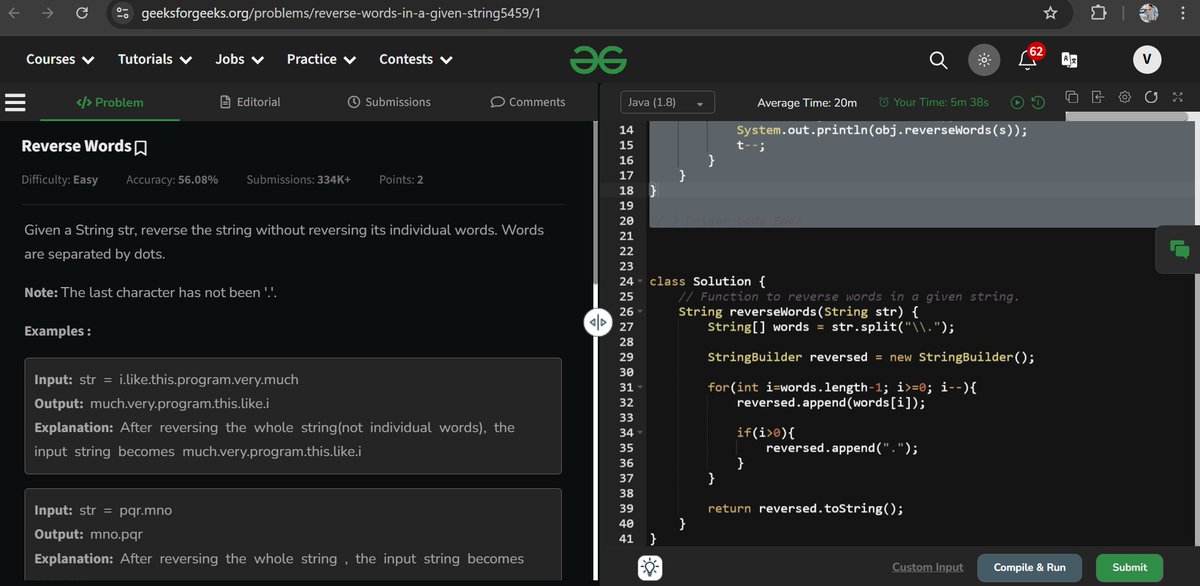This screenshot has height=586, width=1200.
Task: Switch to the Comments tab
Action: [528, 102]
